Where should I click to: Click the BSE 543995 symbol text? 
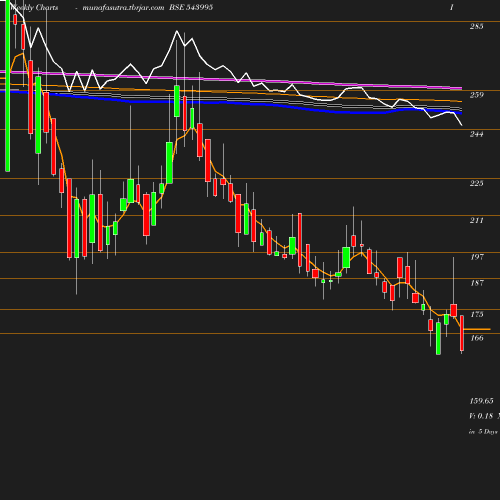click(x=191, y=7)
